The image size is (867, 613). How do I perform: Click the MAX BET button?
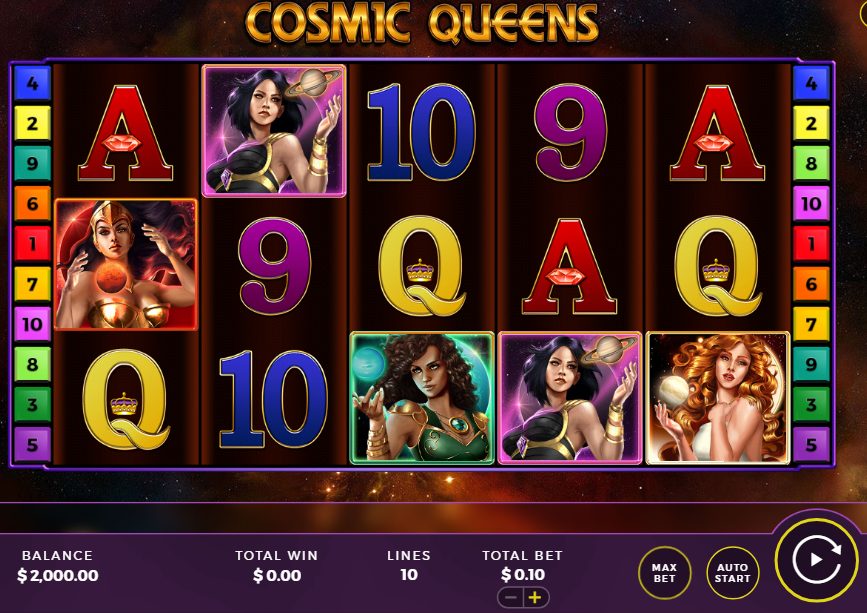tap(664, 573)
